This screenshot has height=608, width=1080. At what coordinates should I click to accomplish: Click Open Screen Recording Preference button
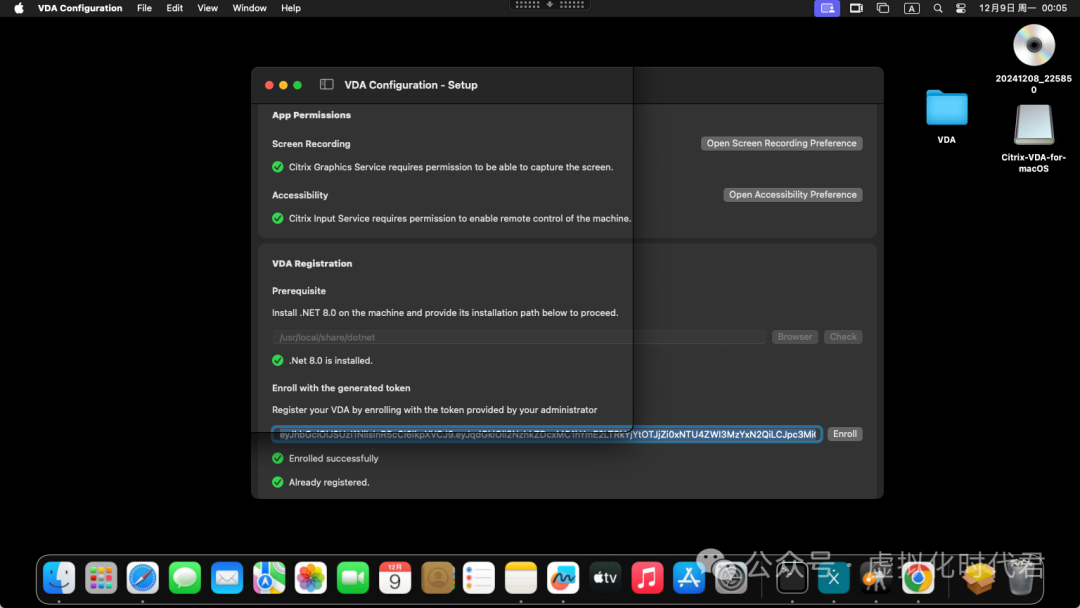[781, 143]
